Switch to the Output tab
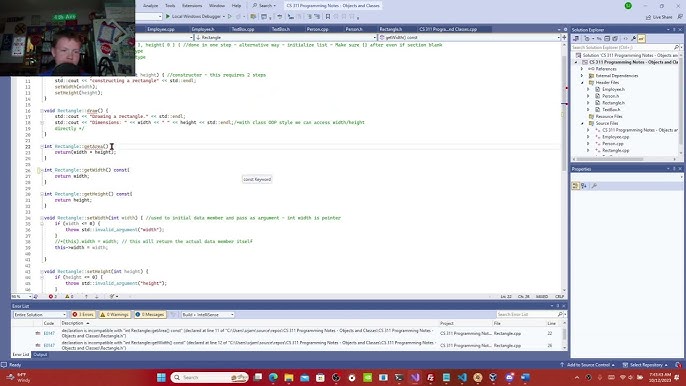Image resolution: width=686 pixels, height=386 pixels. click(x=40, y=354)
